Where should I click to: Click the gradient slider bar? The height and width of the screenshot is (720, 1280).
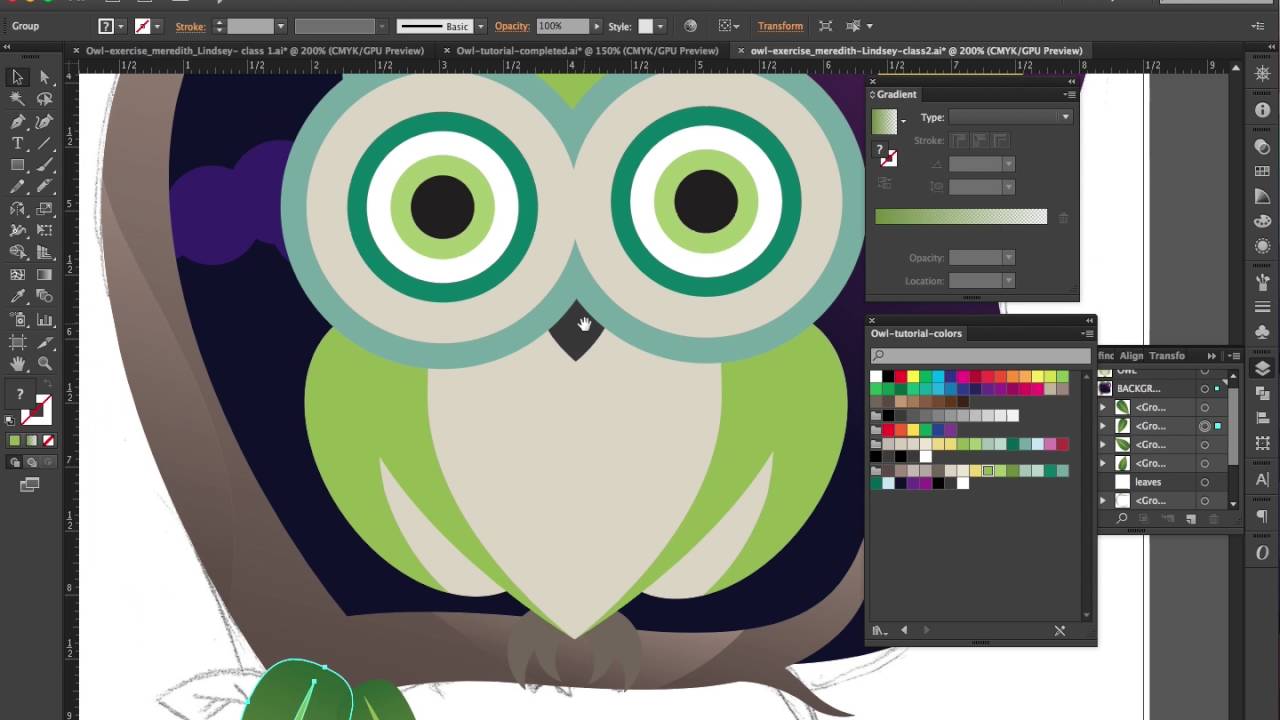tap(961, 217)
